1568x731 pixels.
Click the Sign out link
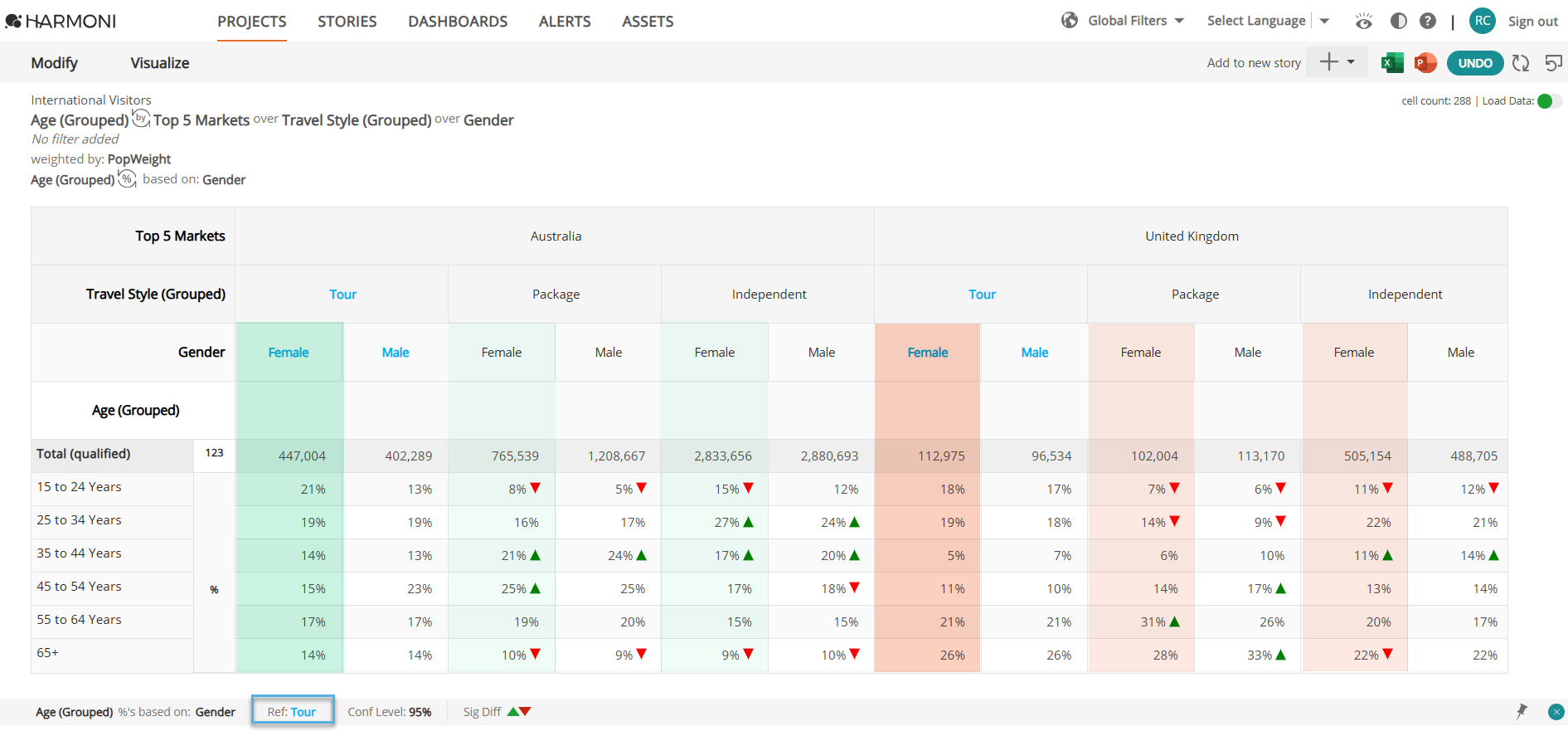pos(1533,22)
